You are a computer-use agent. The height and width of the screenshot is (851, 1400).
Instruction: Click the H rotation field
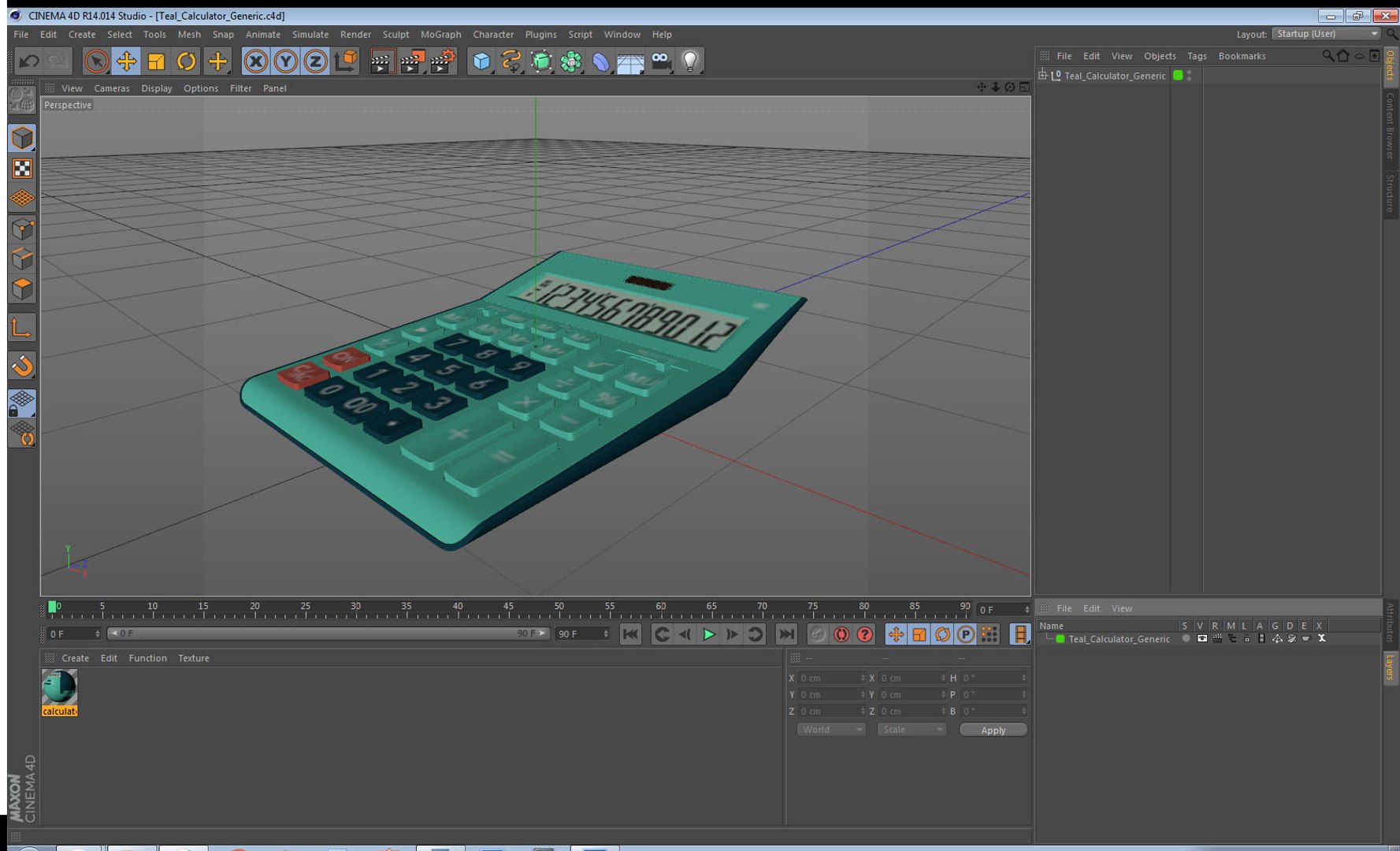click(994, 678)
